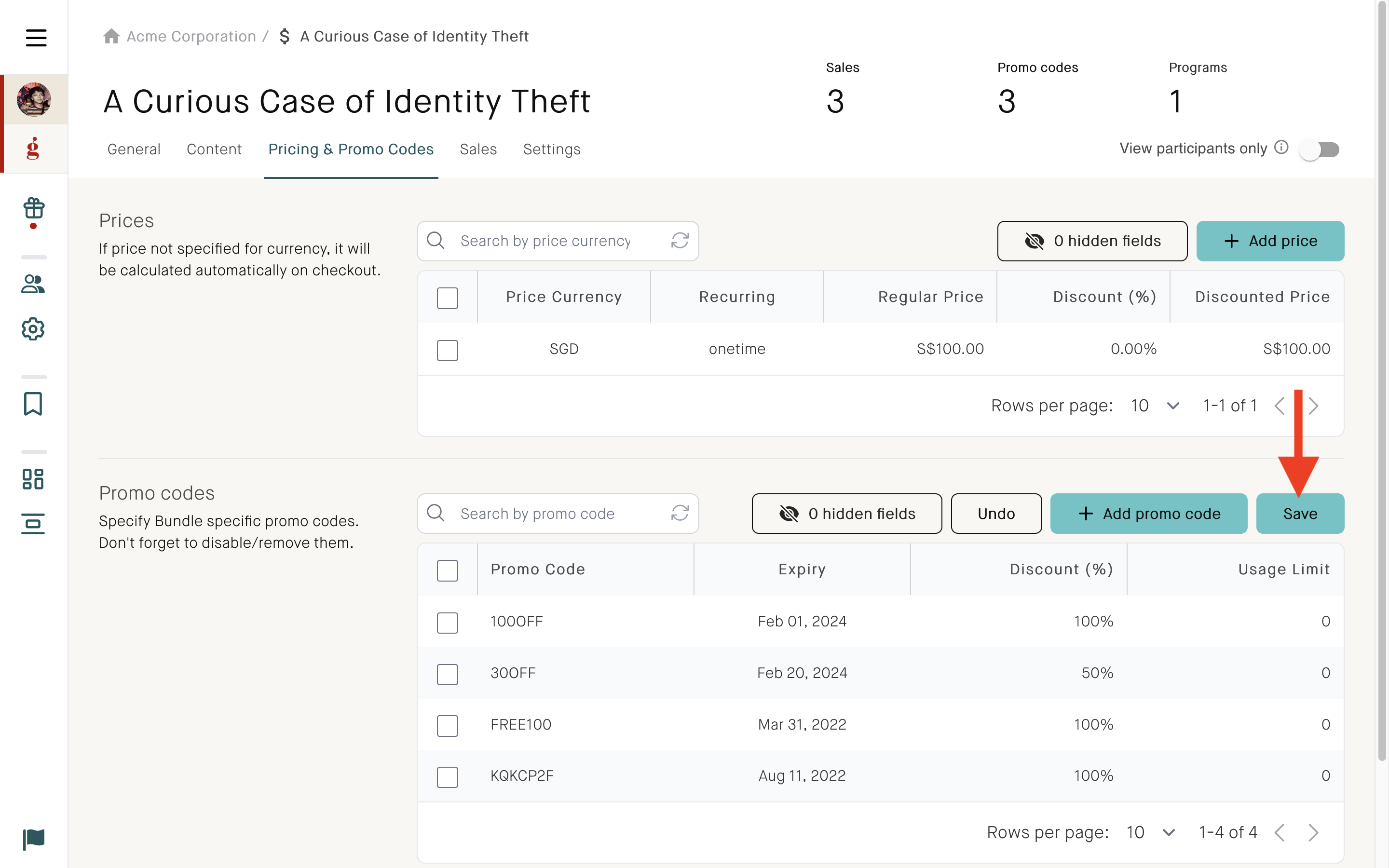This screenshot has height=868, width=1389.
Task: Go to next page of promo codes table
Action: tap(1313, 832)
